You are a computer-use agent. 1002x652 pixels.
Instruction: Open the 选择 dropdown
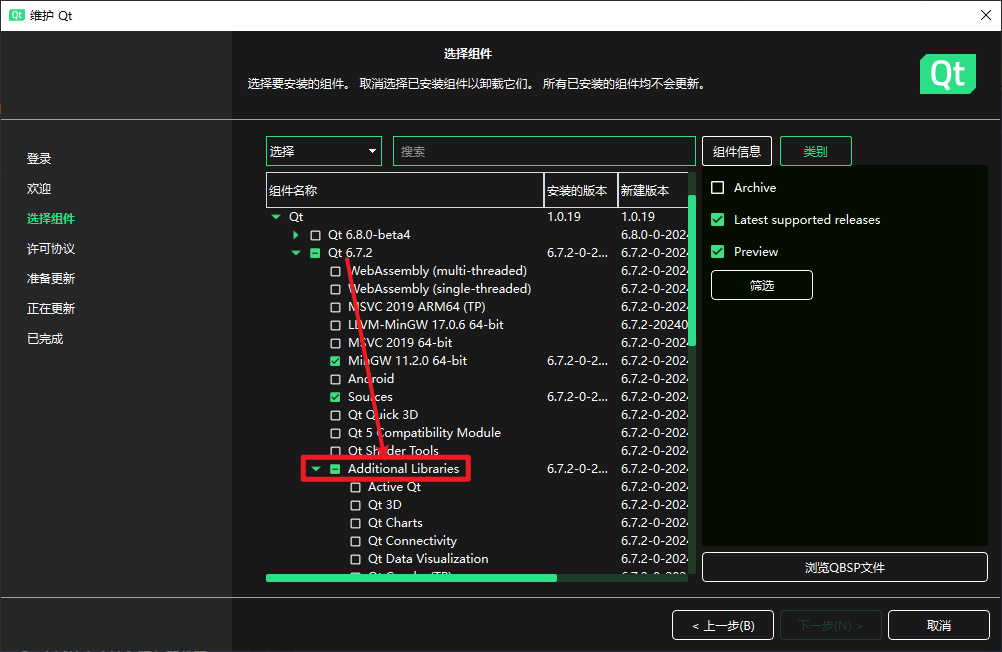(x=323, y=151)
